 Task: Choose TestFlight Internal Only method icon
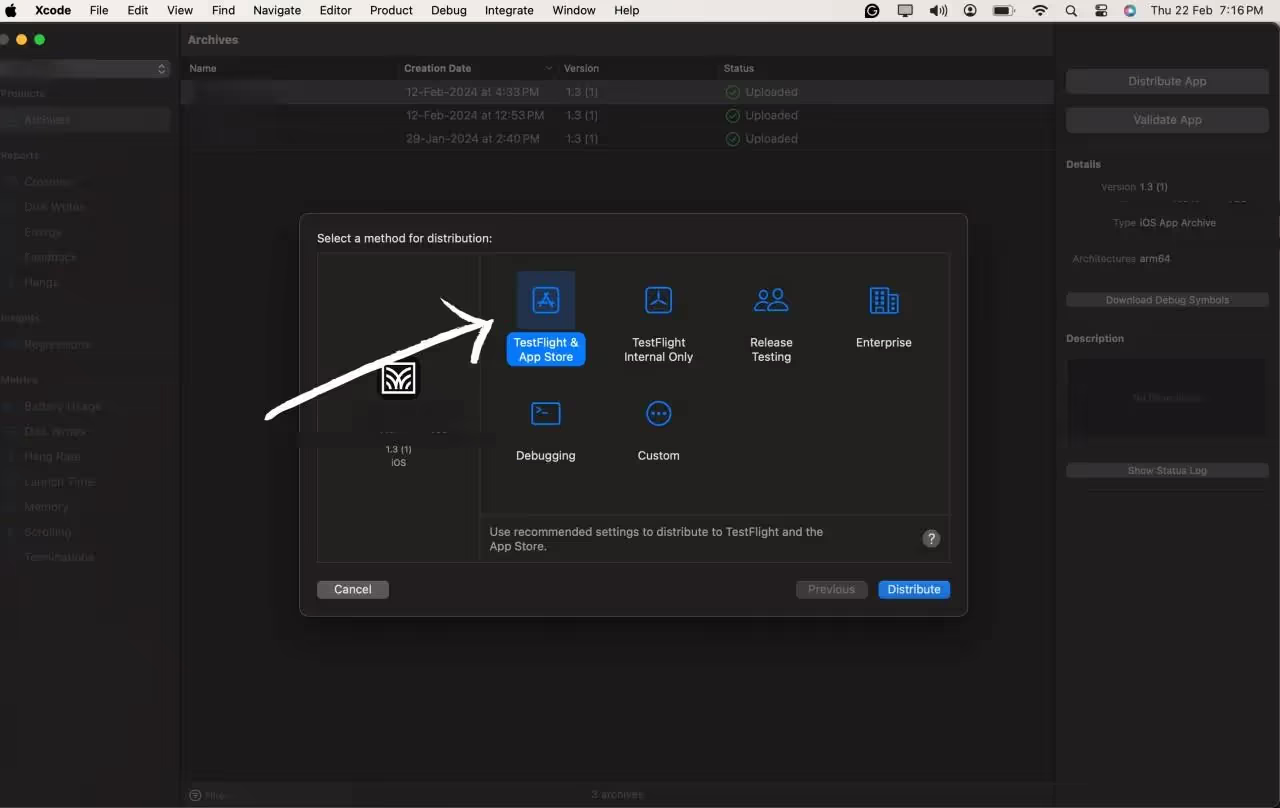658,300
